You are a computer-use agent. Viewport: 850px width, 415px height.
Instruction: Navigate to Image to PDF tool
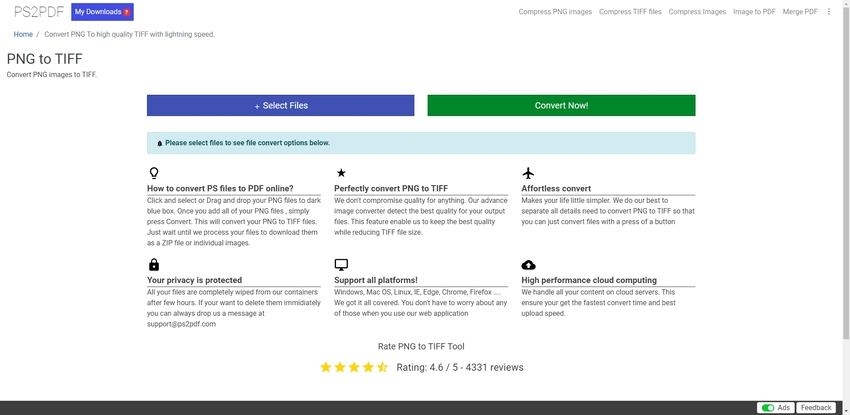pos(754,12)
